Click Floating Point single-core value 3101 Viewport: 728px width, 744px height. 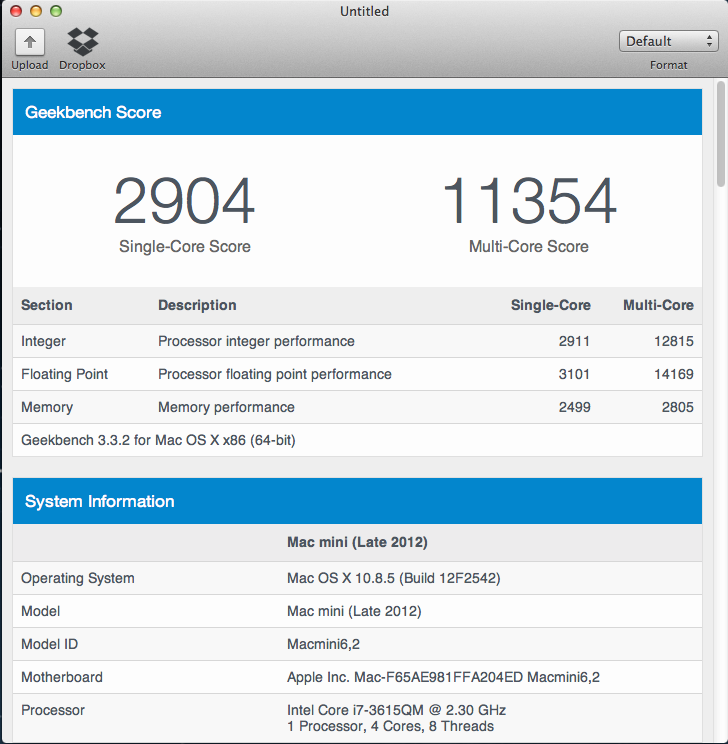574,374
